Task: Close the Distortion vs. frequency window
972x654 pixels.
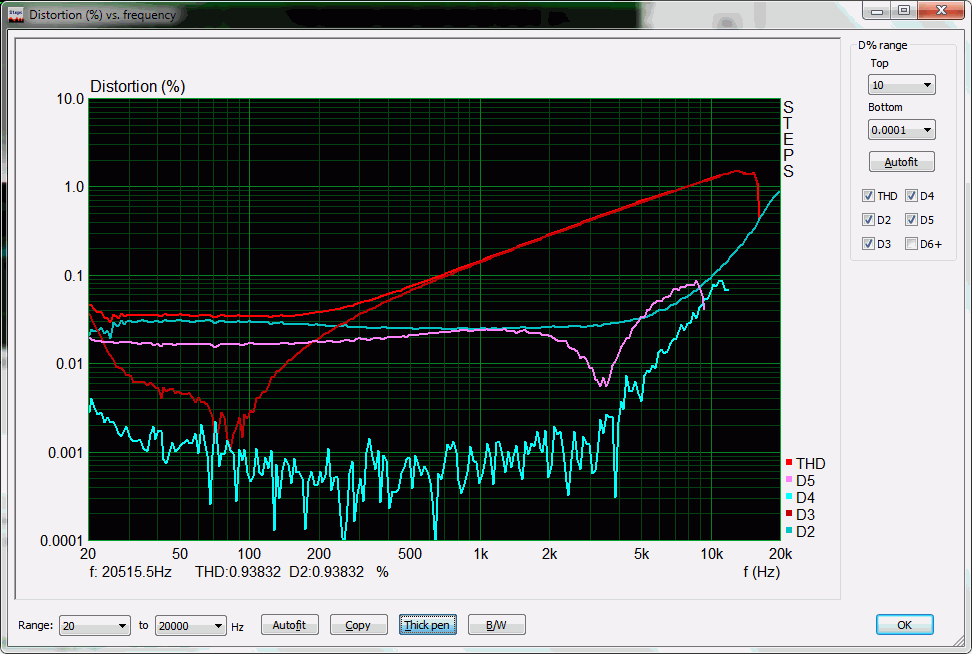Action: pyautogui.click(x=940, y=10)
